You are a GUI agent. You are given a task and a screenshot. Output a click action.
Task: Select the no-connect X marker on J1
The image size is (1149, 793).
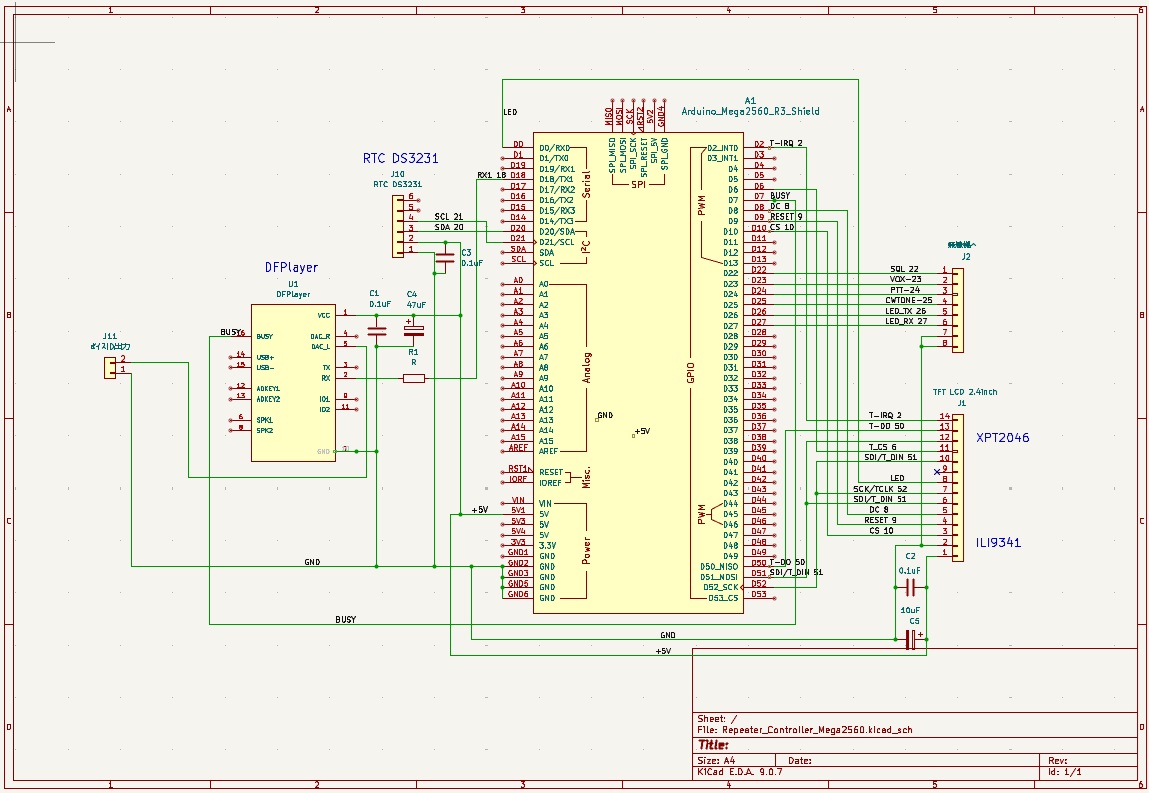pos(937,471)
